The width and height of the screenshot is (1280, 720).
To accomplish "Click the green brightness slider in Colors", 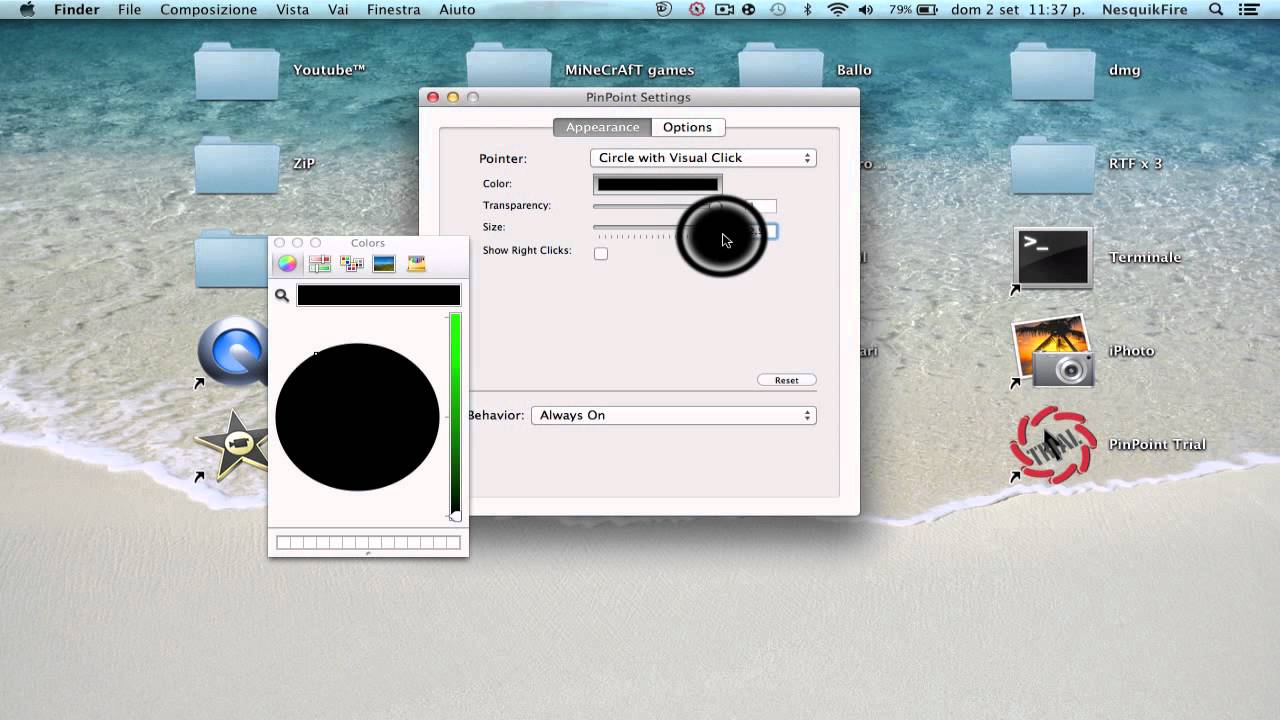I will pyautogui.click(x=455, y=416).
